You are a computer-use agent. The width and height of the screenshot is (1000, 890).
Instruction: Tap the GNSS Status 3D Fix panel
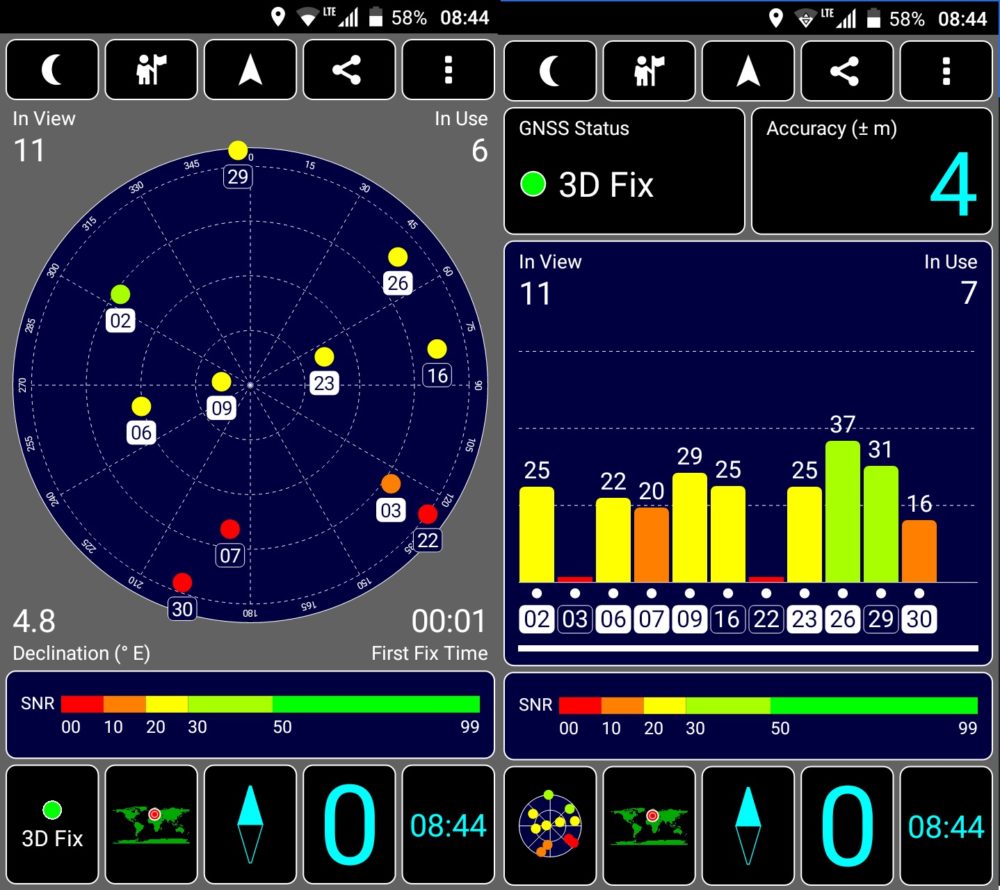point(624,171)
